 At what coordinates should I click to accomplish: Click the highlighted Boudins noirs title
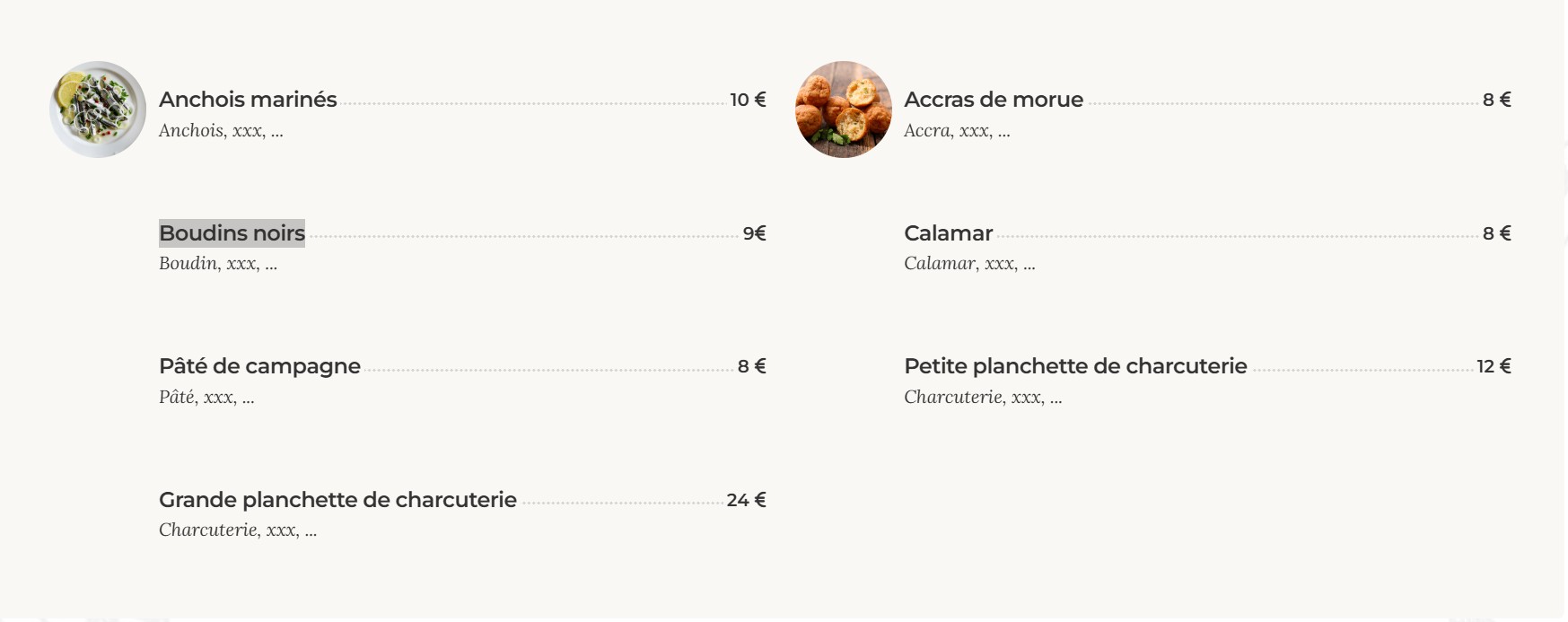(x=232, y=233)
